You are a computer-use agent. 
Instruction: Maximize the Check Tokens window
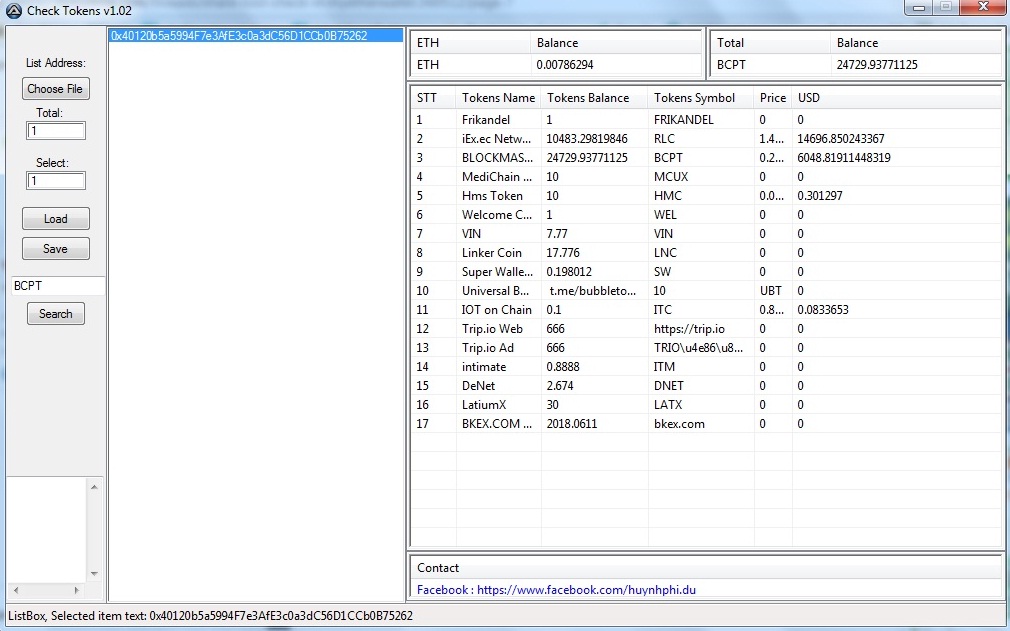945,8
